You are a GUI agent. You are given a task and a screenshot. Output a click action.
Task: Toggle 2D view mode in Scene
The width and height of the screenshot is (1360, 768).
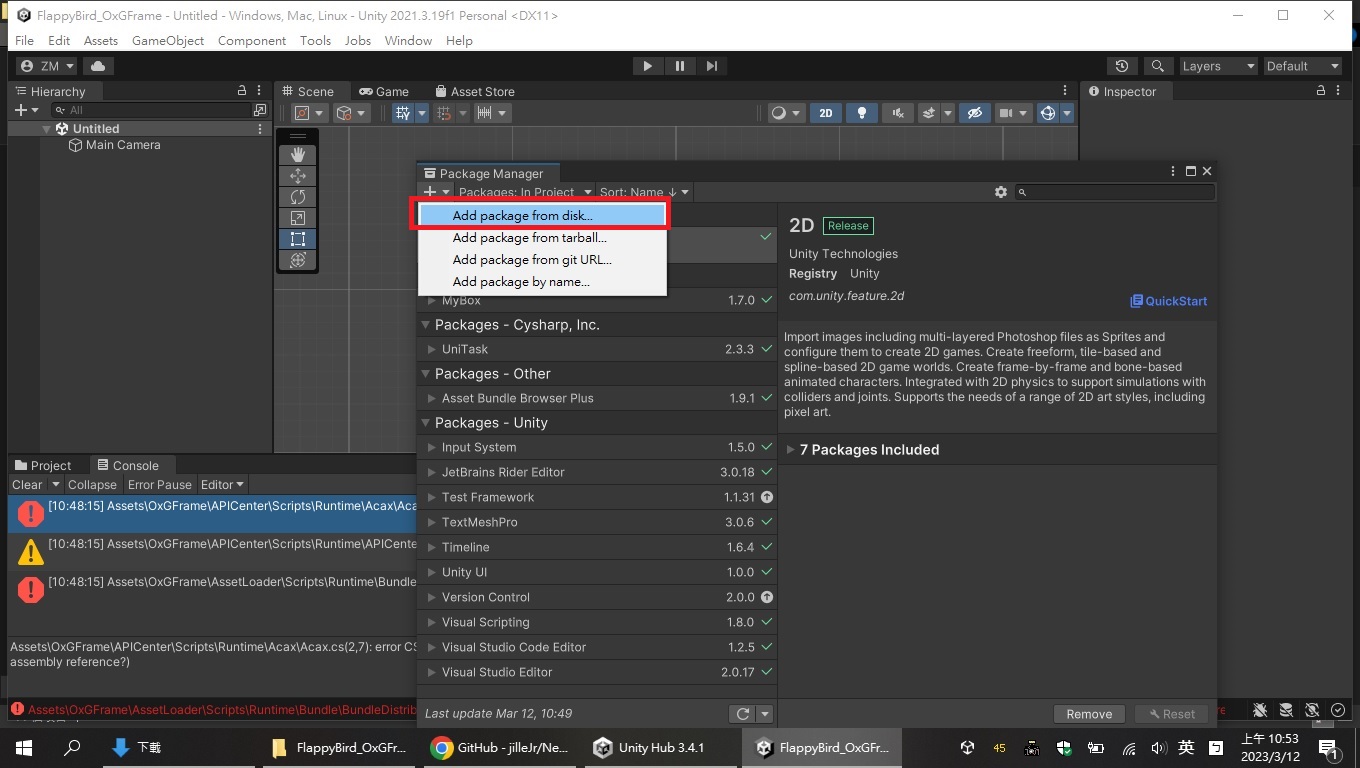point(826,113)
